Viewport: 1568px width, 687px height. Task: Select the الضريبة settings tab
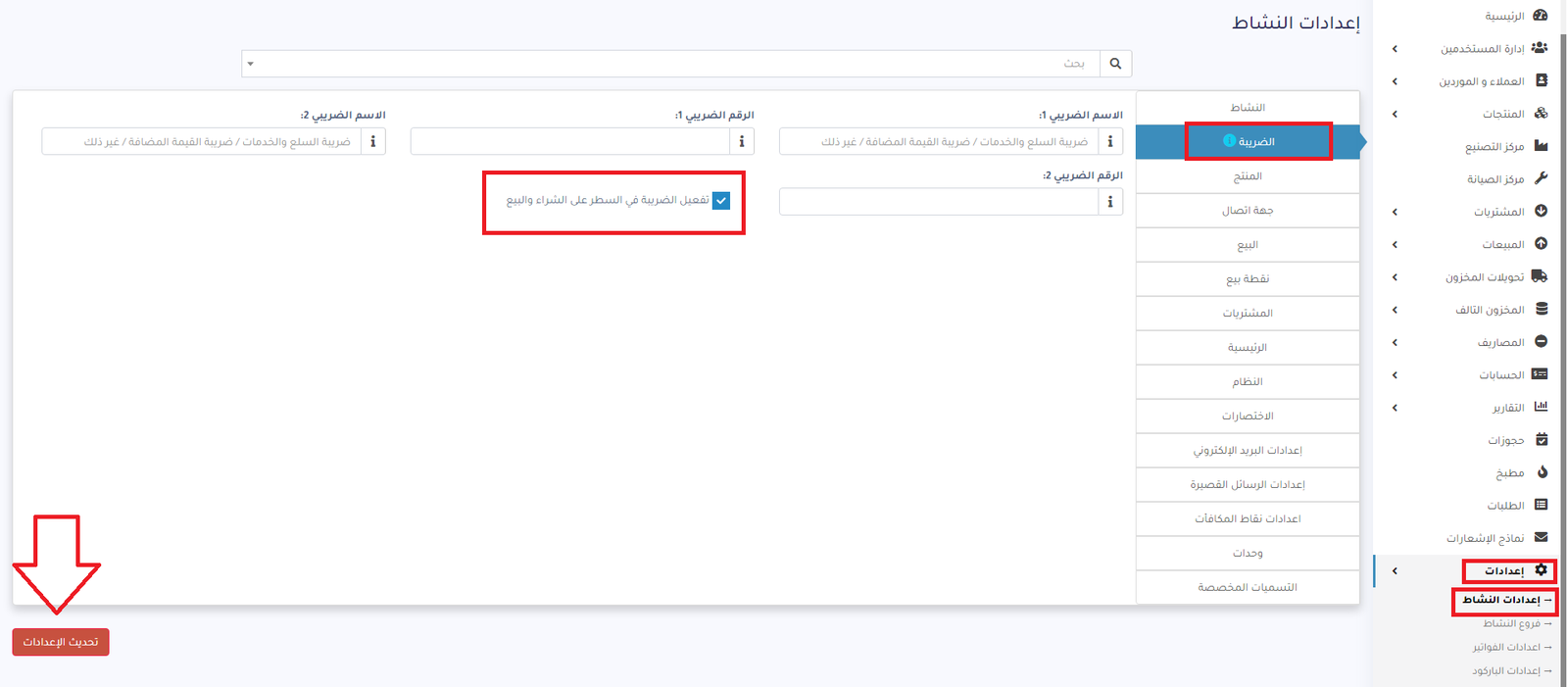tap(1255, 142)
